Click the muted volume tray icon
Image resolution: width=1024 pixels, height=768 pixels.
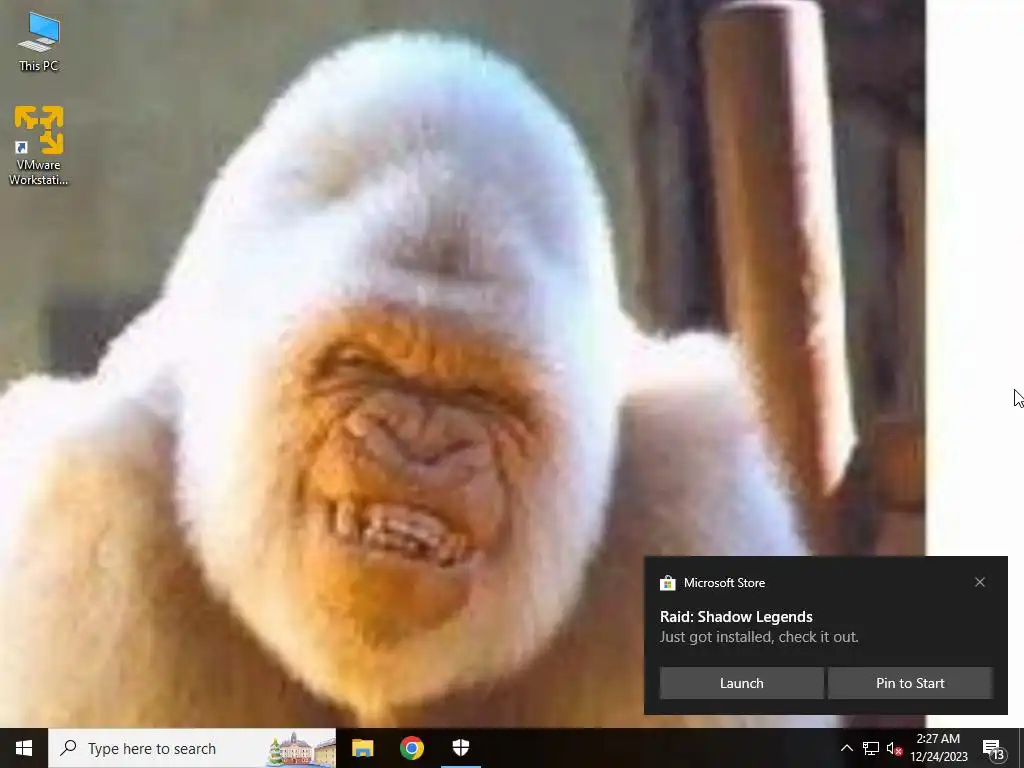click(894, 748)
